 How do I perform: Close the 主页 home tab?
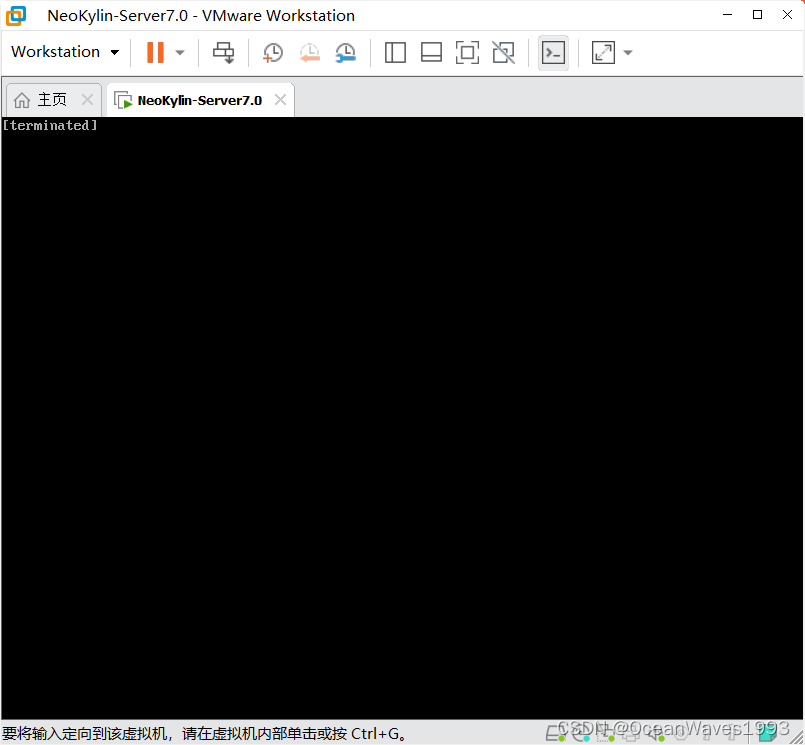pos(88,100)
